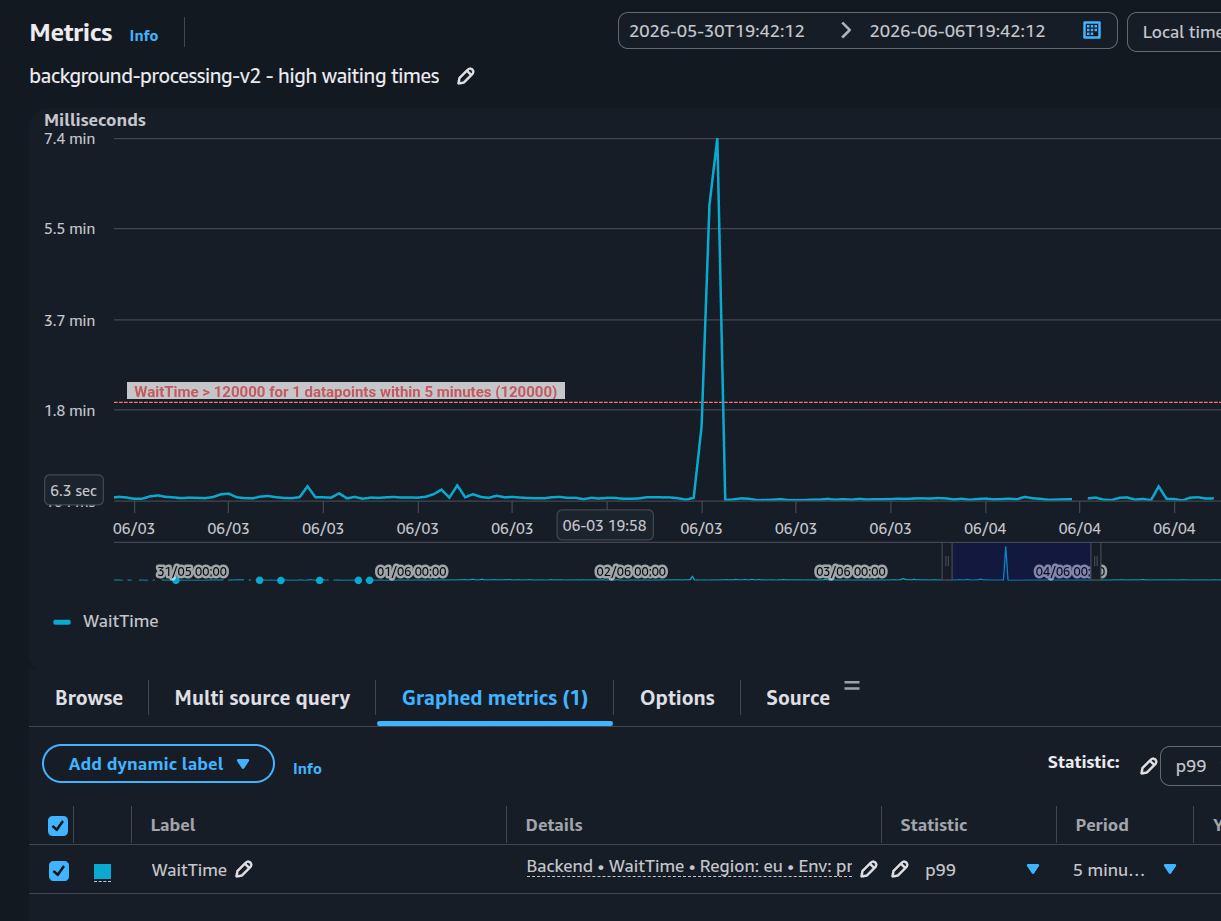Click the start date-time field
1221x921 pixels.
pyautogui.click(x=717, y=31)
